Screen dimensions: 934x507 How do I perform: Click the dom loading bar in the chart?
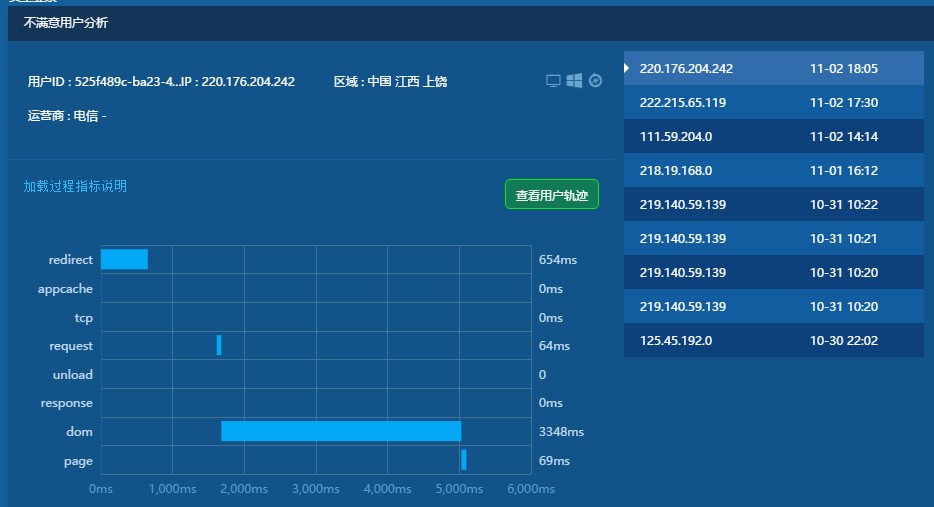pyautogui.click(x=341, y=431)
